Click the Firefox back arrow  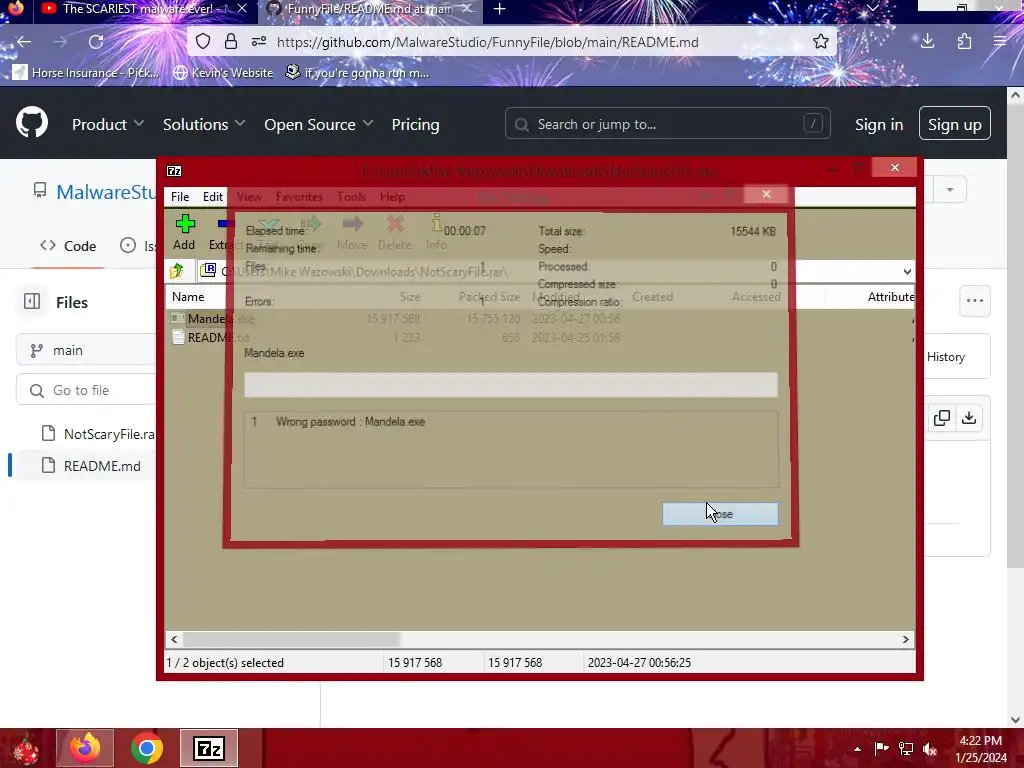tap(24, 42)
